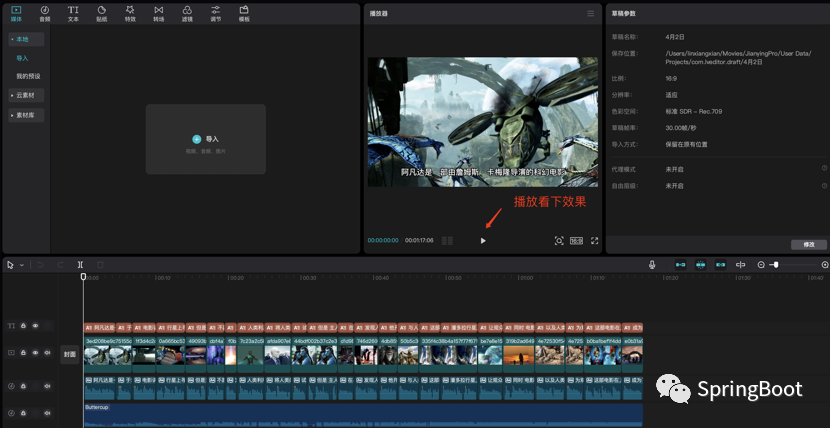Select the first video clip 3ed208be9c75155c
This screenshot has width=830, height=428.
107,355
